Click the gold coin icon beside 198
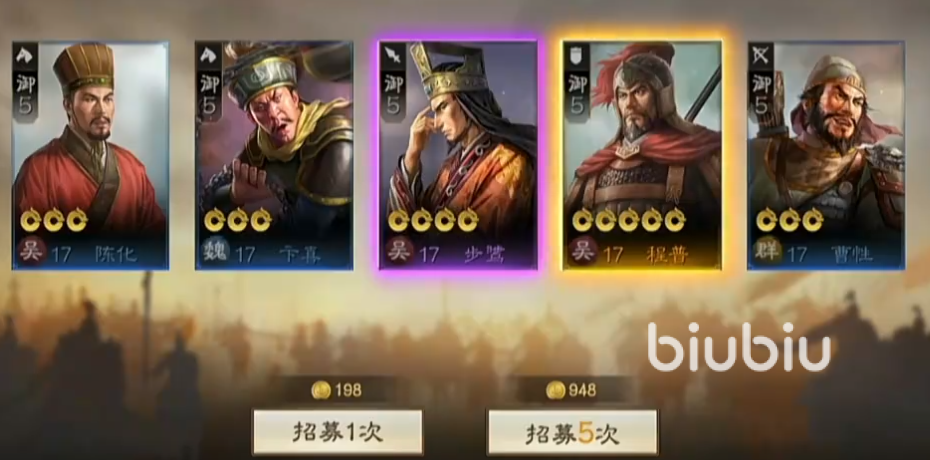930x460 pixels. pyautogui.click(x=321, y=390)
